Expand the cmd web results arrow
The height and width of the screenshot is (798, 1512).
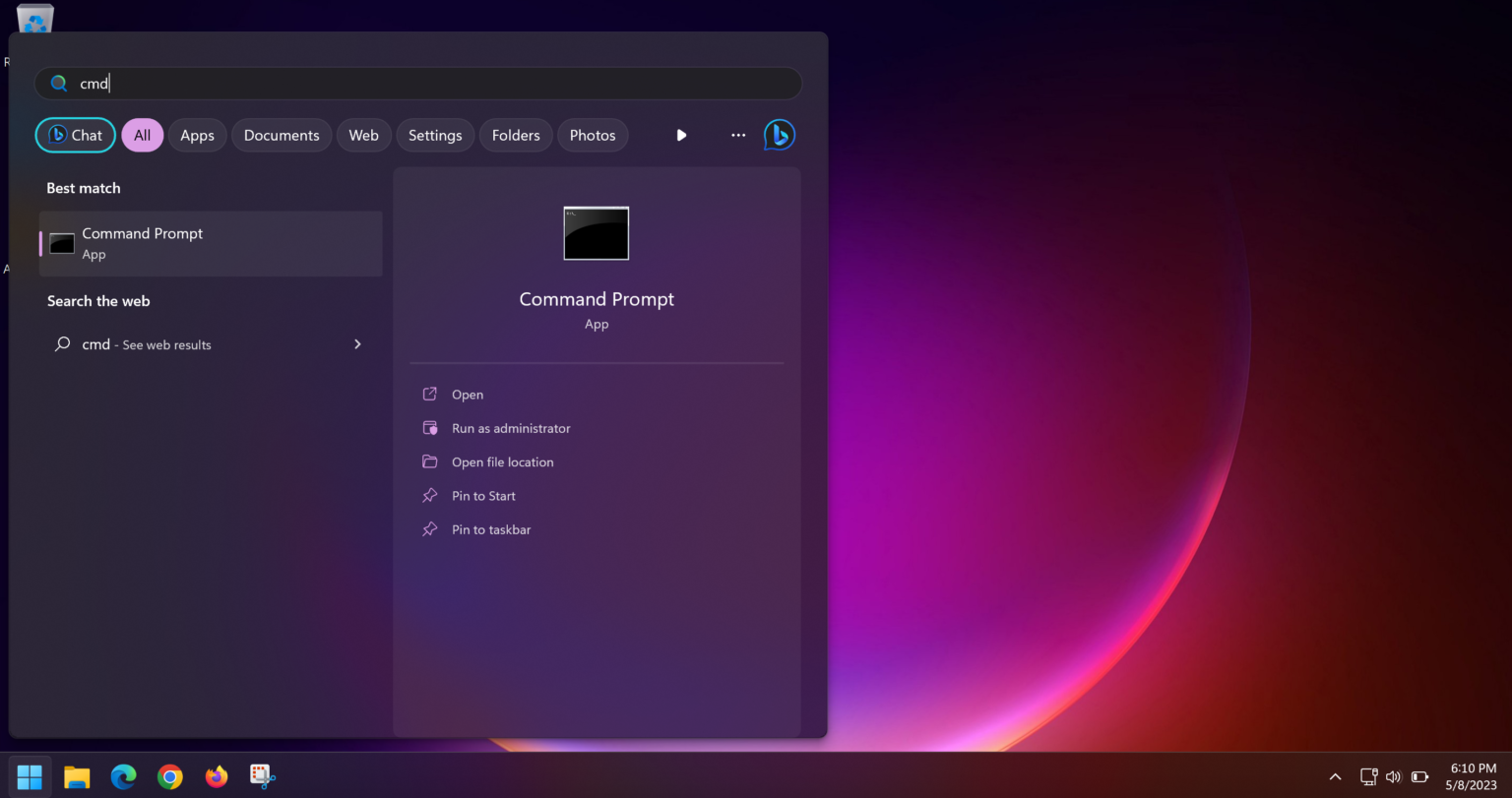click(x=357, y=344)
